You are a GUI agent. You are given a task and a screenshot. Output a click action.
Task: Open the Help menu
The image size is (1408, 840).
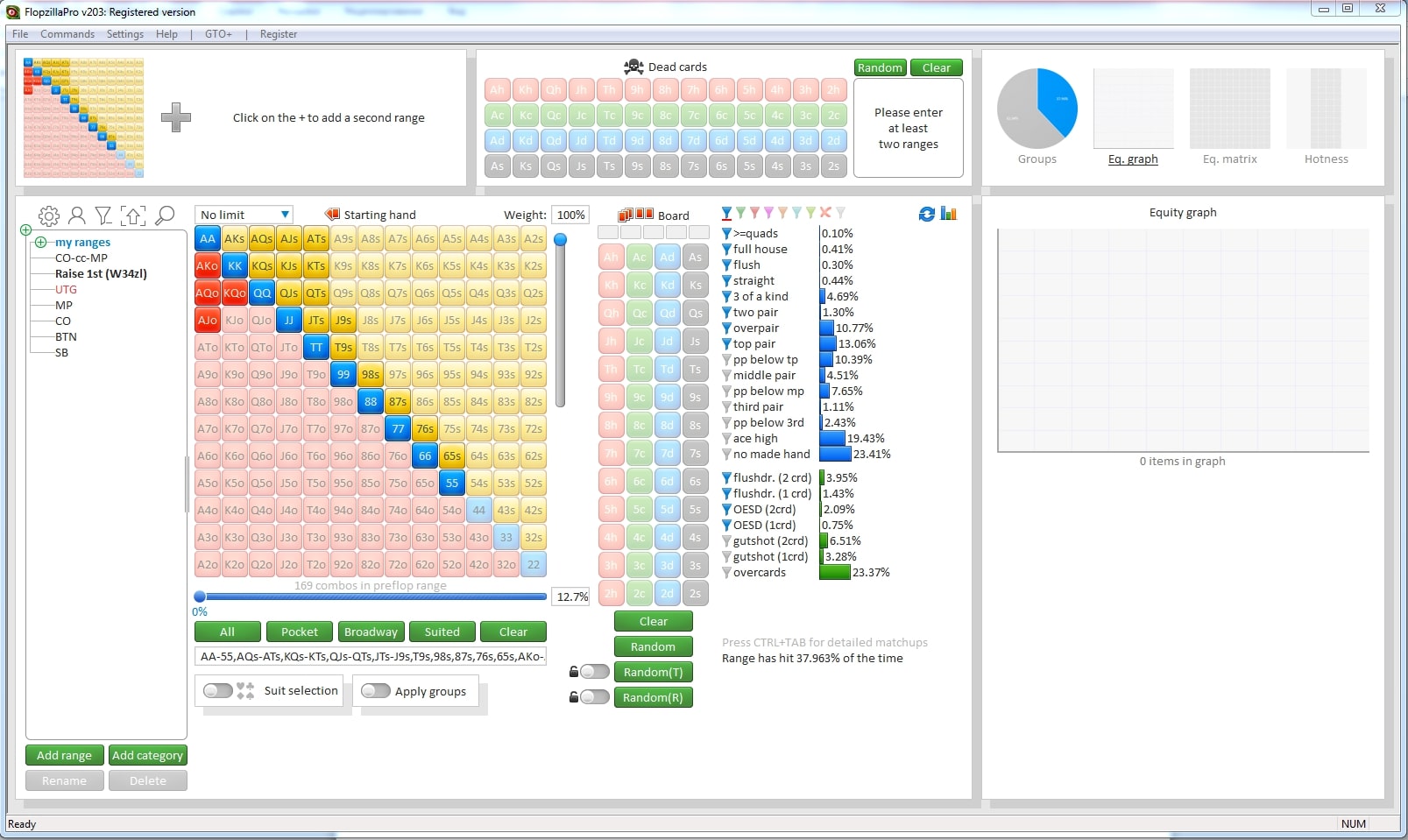point(166,34)
